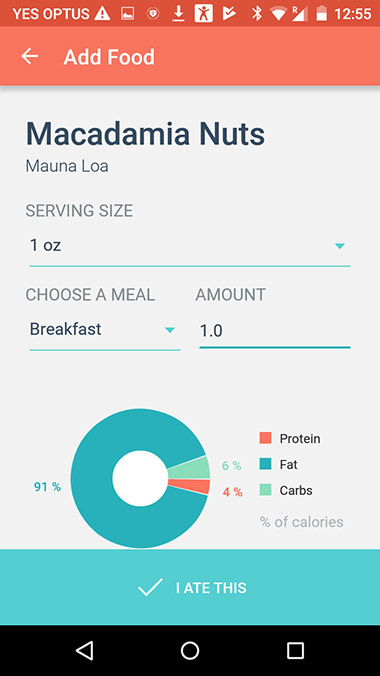Tap the Android home circle button
This screenshot has width=380, height=676.
point(190,650)
